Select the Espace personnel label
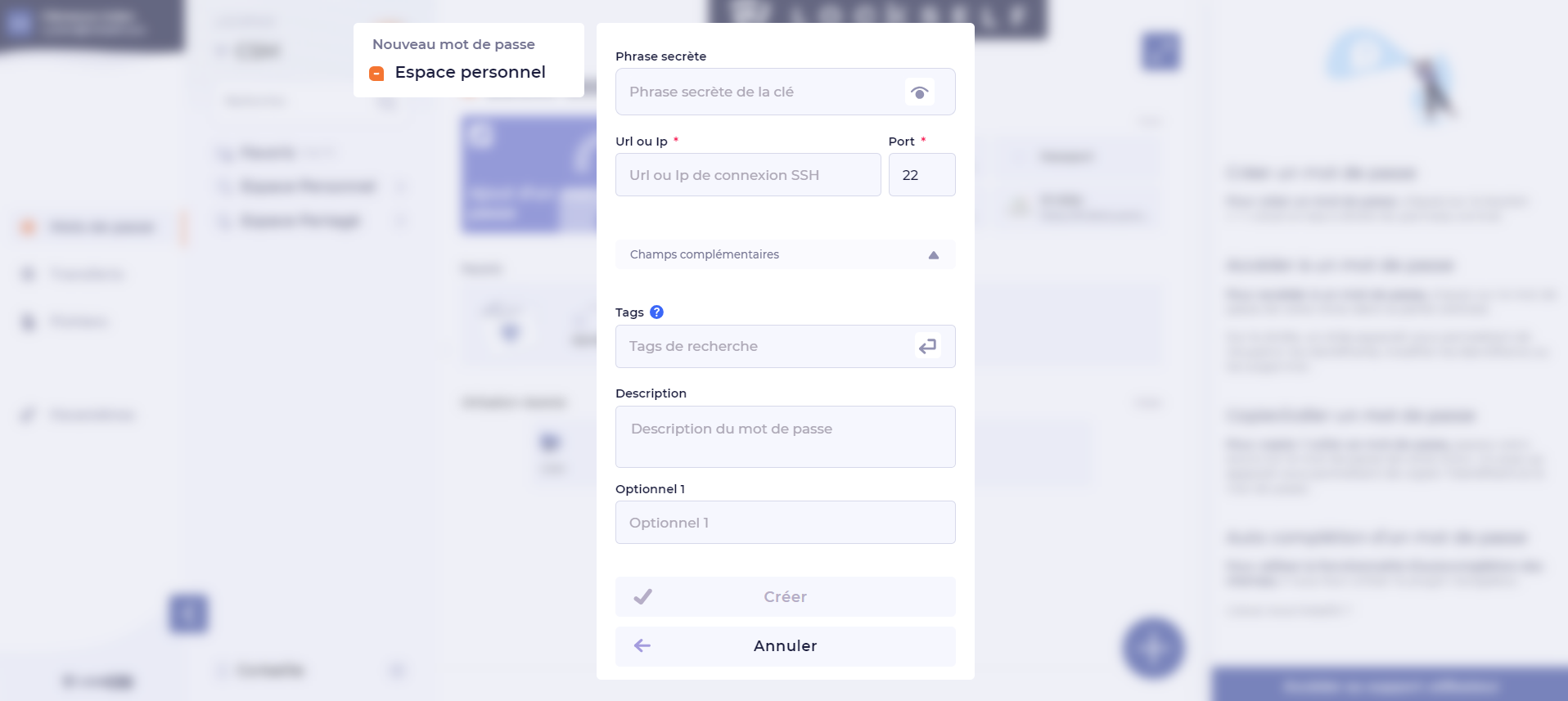This screenshot has width=1568, height=701. pos(470,72)
